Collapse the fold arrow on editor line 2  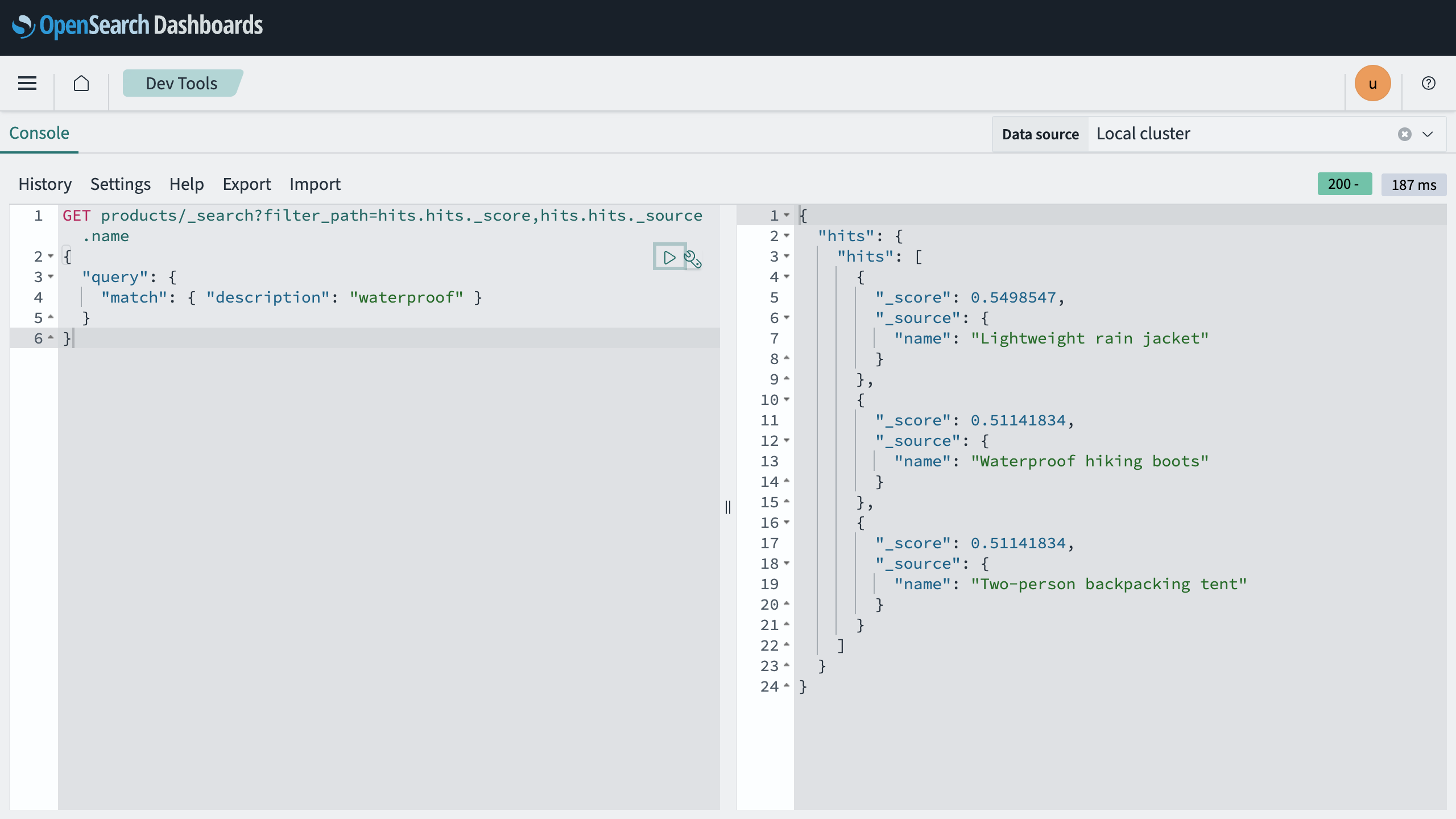pyautogui.click(x=51, y=257)
